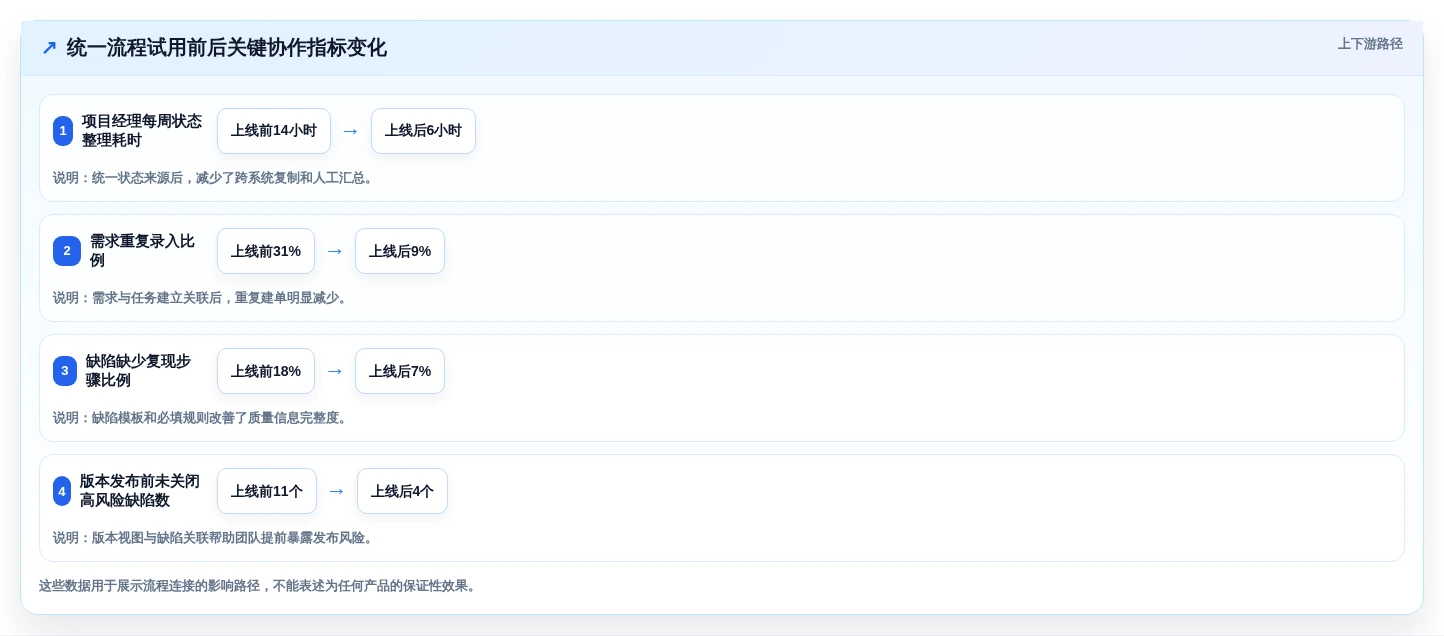The image size is (1444, 636).
Task: Click the number 4 badge
Action: pyautogui.click(x=62, y=491)
